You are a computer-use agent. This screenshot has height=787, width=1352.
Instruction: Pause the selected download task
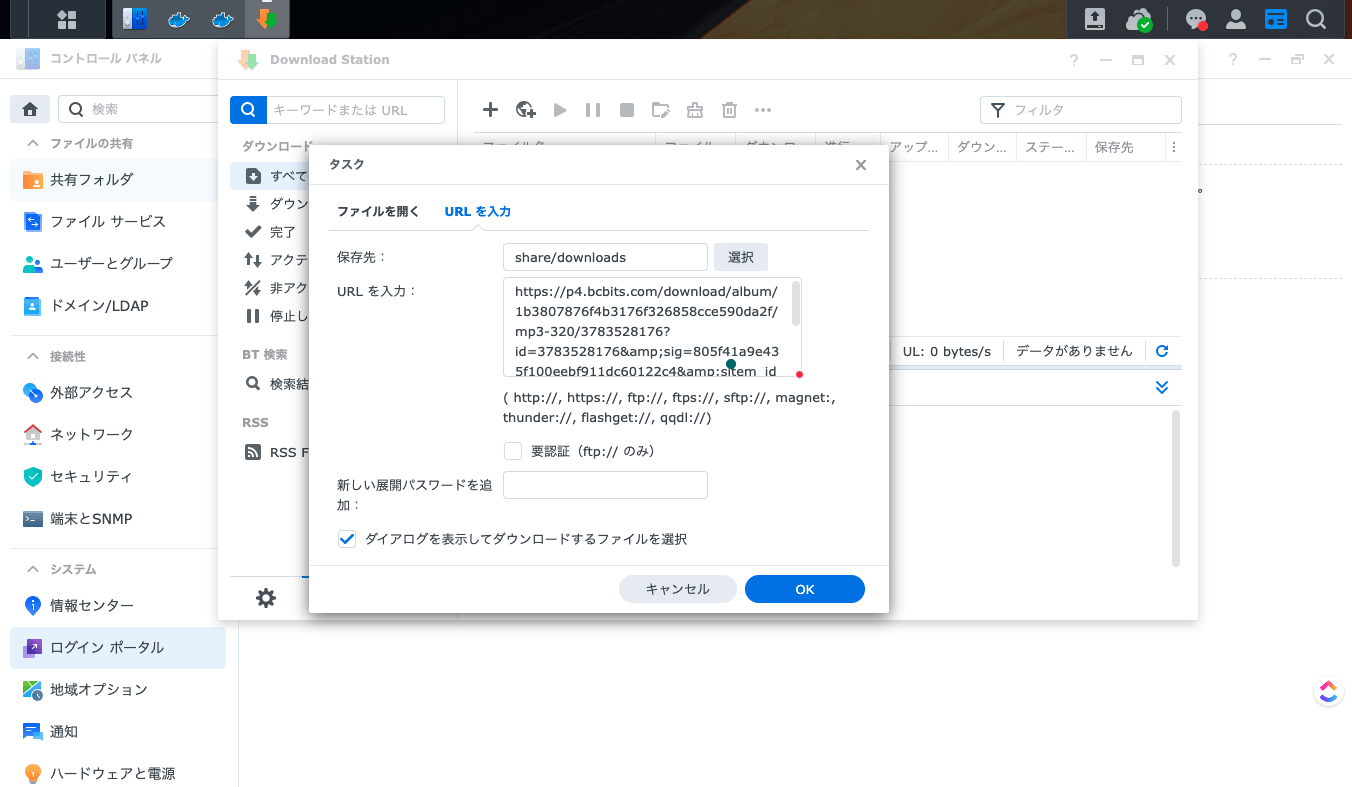tap(592, 110)
